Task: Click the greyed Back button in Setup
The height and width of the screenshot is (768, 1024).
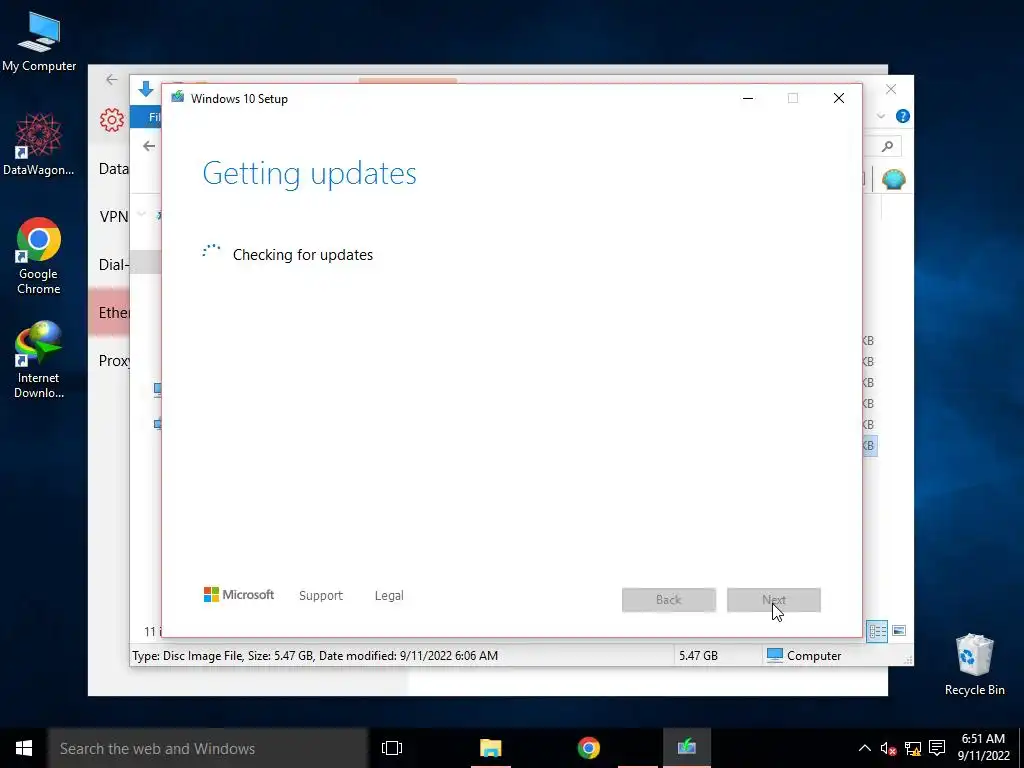Action: coord(669,600)
